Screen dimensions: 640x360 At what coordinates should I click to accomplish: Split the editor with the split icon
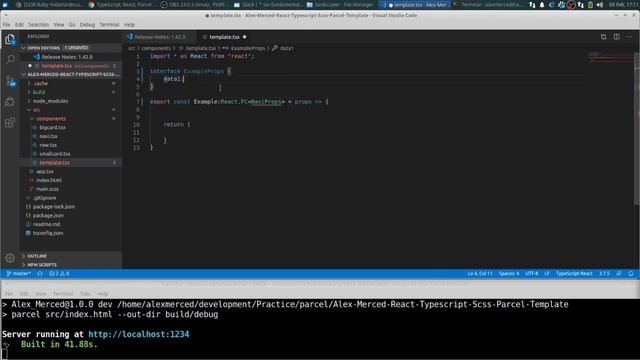coord(616,37)
